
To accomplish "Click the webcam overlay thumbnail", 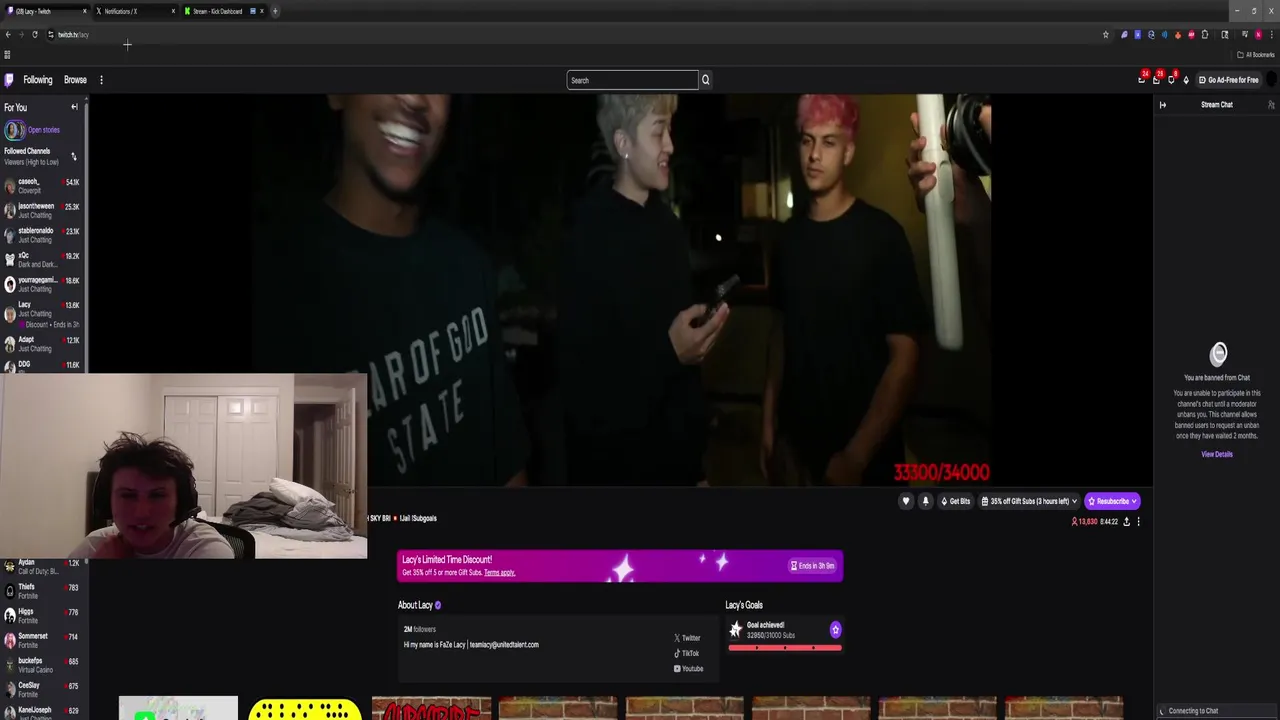I will (x=183, y=466).
